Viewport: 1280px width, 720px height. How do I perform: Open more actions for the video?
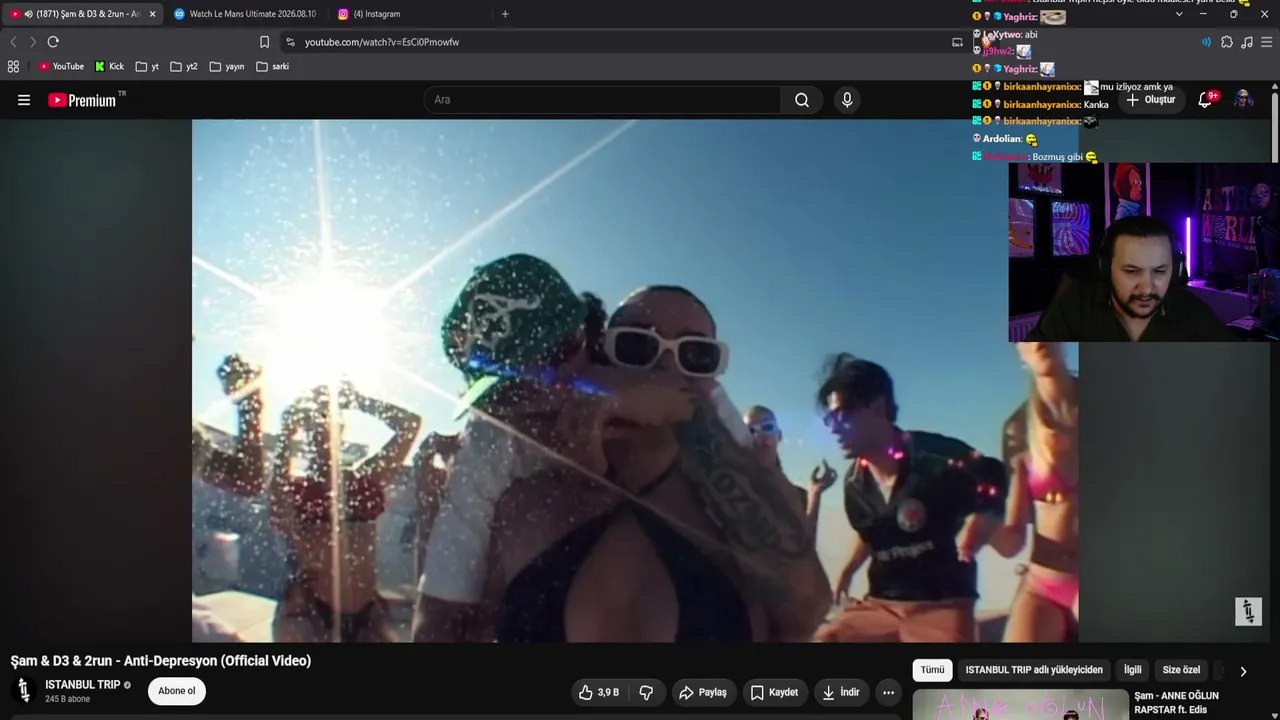[x=888, y=692]
